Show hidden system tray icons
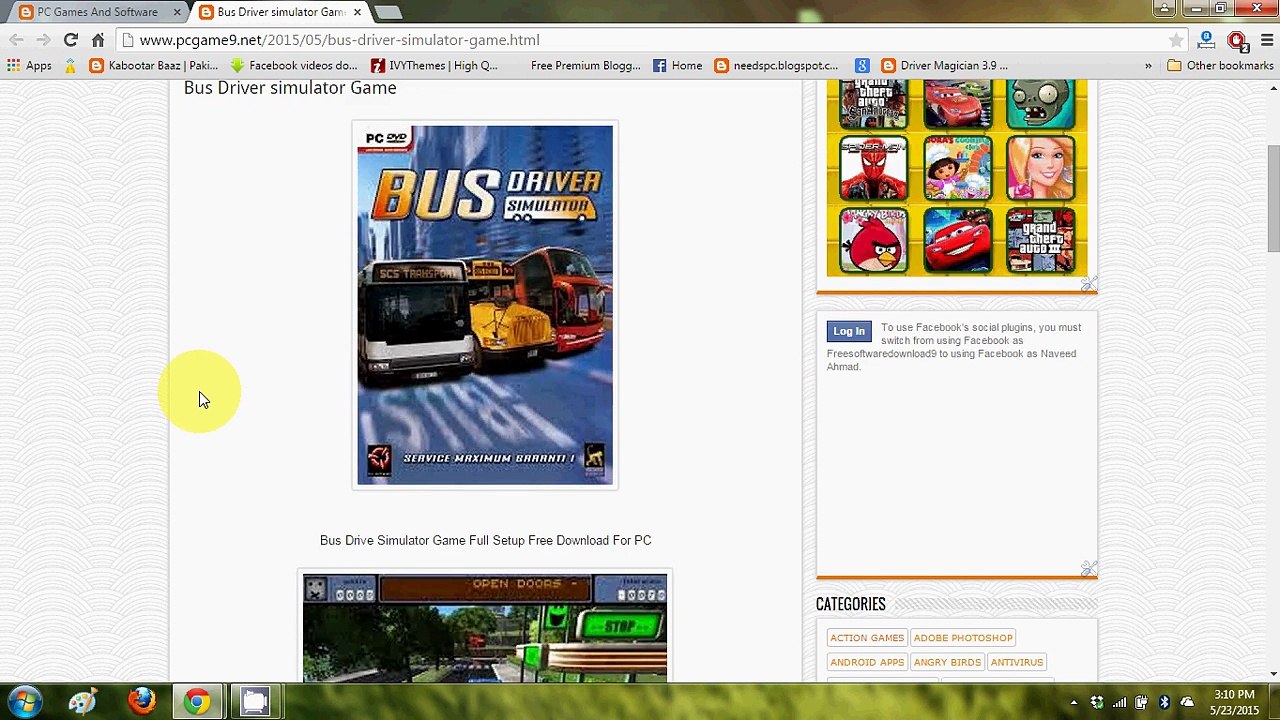Image resolution: width=1280 pixels, height=720 pixels. 1074,702
